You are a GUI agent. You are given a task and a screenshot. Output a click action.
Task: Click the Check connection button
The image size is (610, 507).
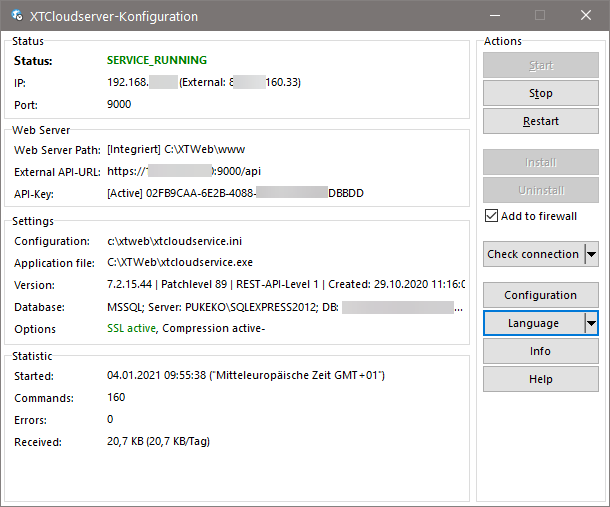click(532, 254)
